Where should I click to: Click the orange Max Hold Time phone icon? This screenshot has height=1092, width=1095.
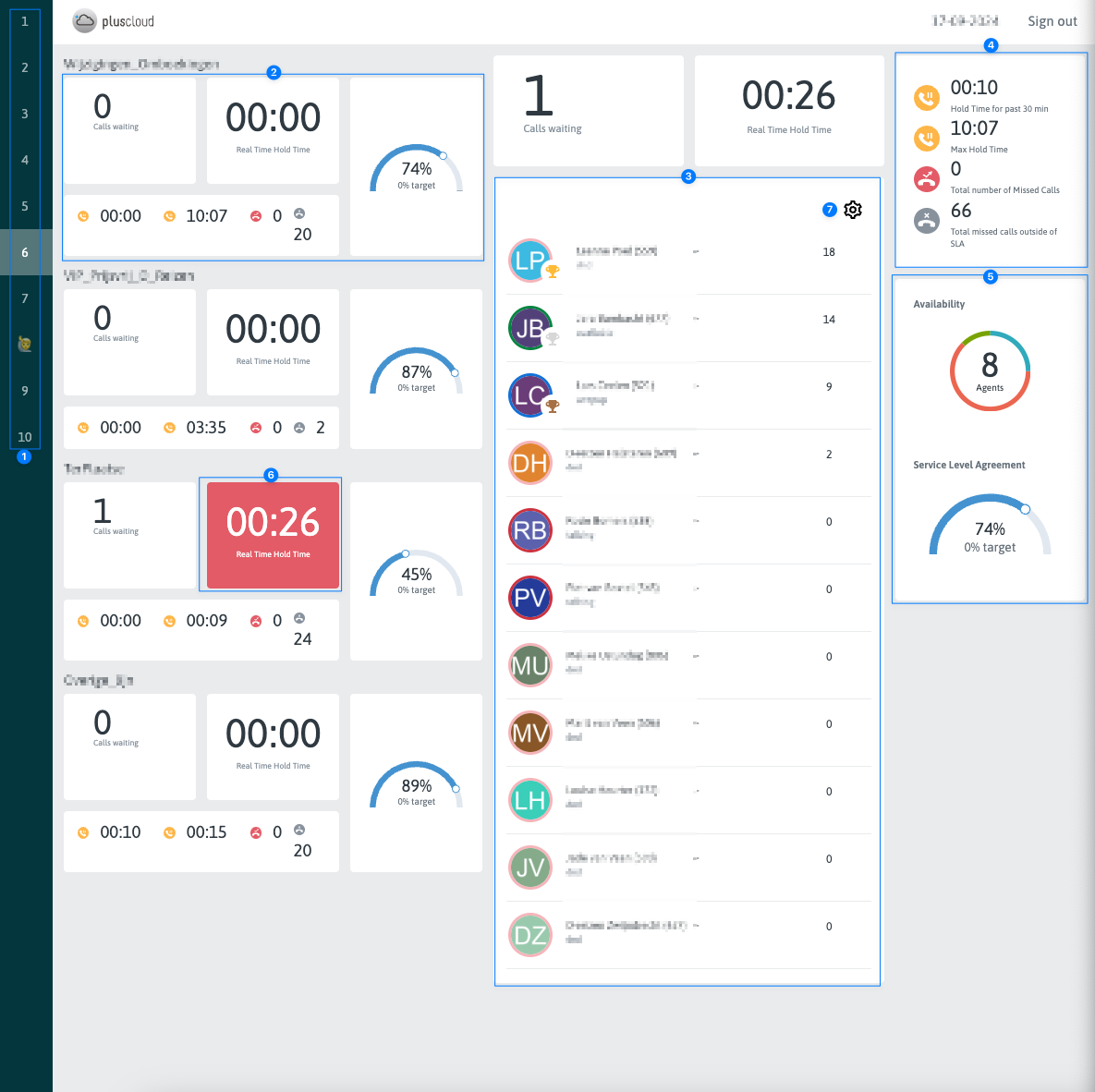coord(926,138)
